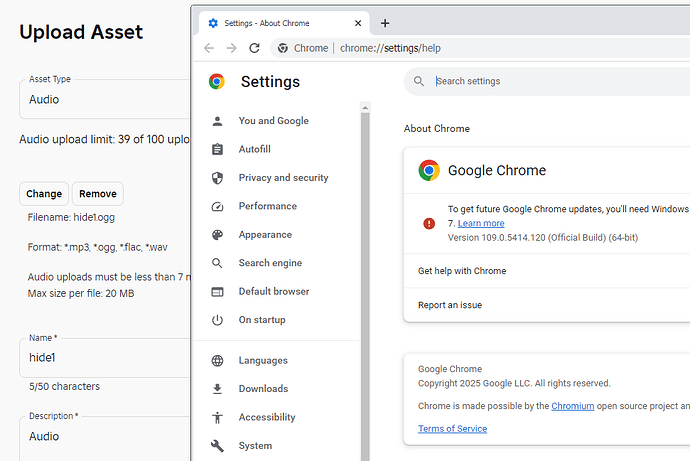Click the power icon for On startup
Viewport: 690px width, 461px height.
(x=217, y=320)
